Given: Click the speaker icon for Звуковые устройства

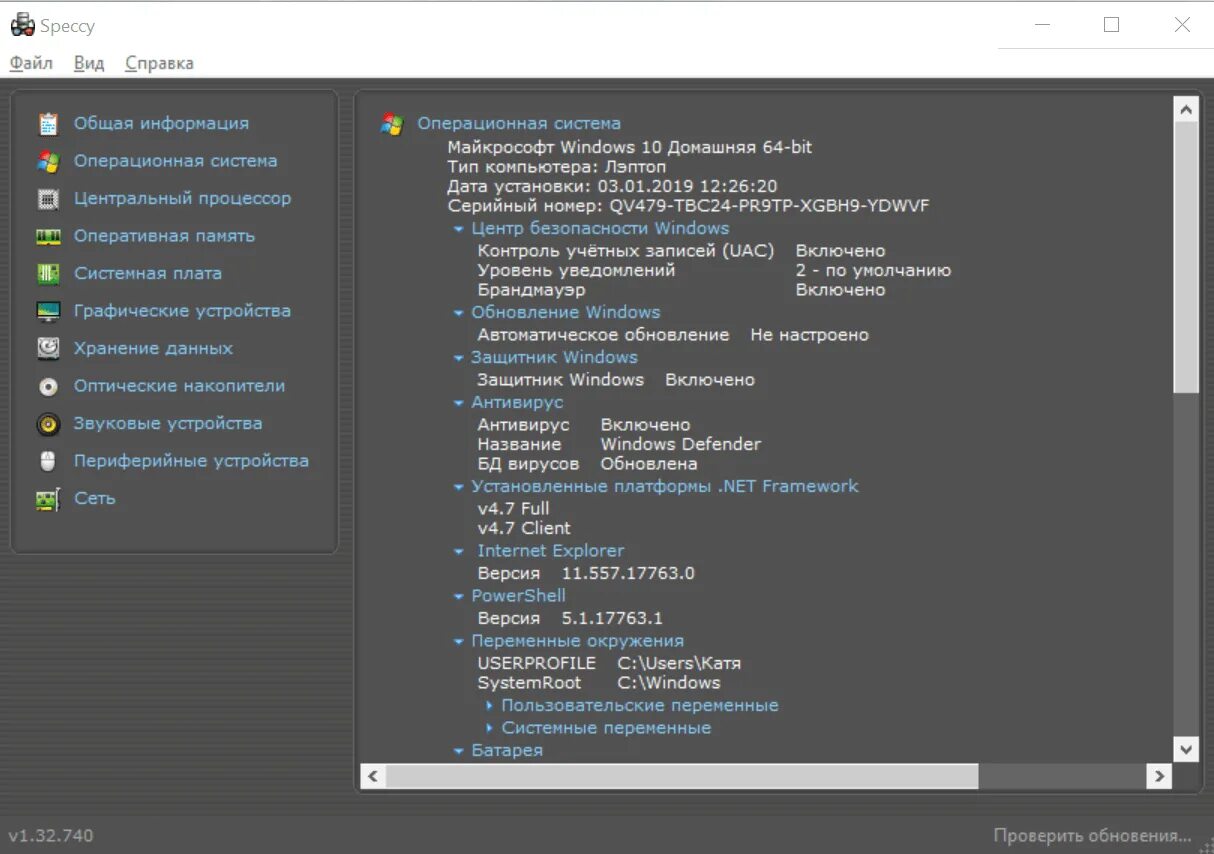Looking at the screenshot, I should (x=48, y=424).
